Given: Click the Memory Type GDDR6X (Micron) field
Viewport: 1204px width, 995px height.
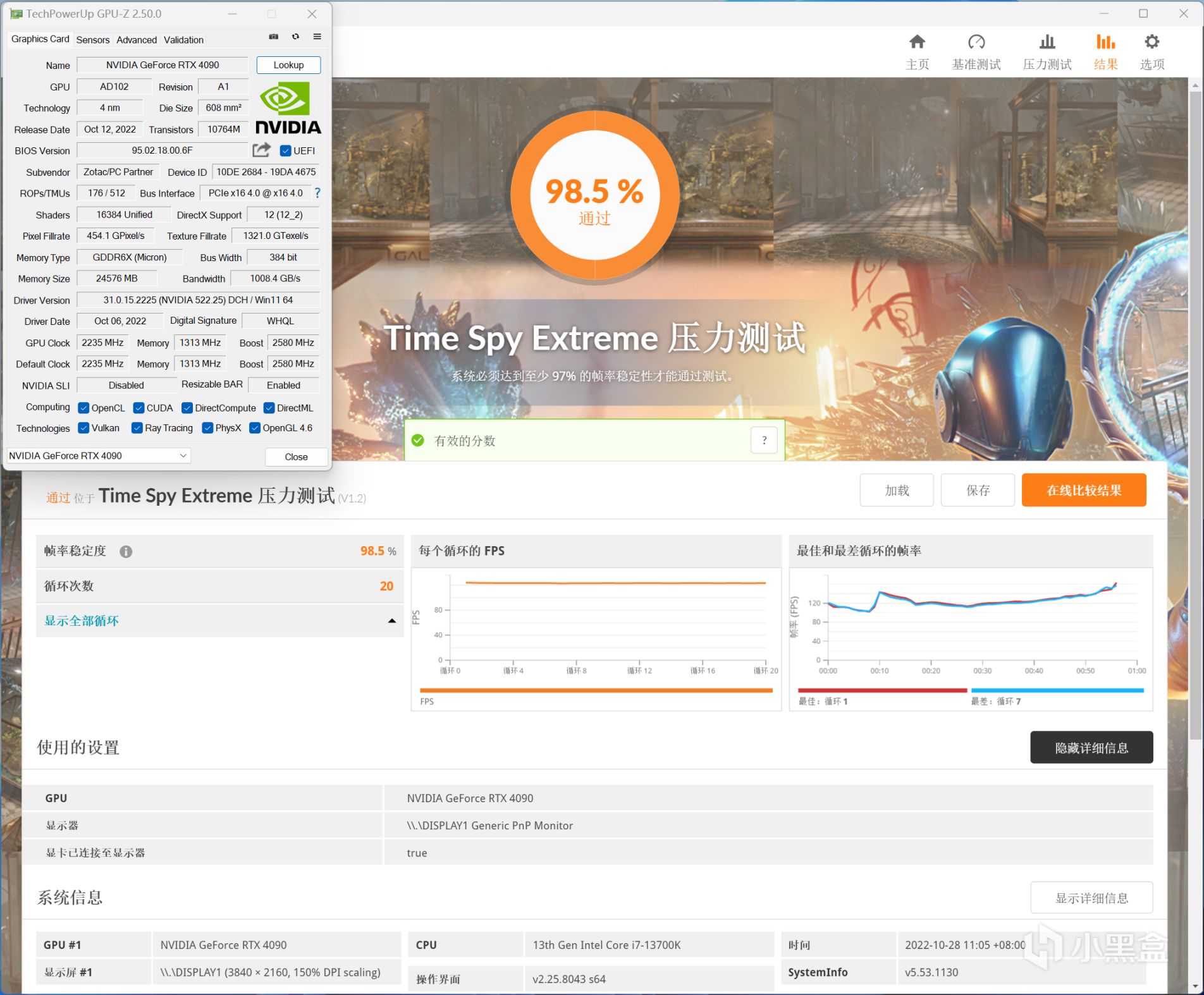Looking at the screenshot, I should [x=130, y=257].
